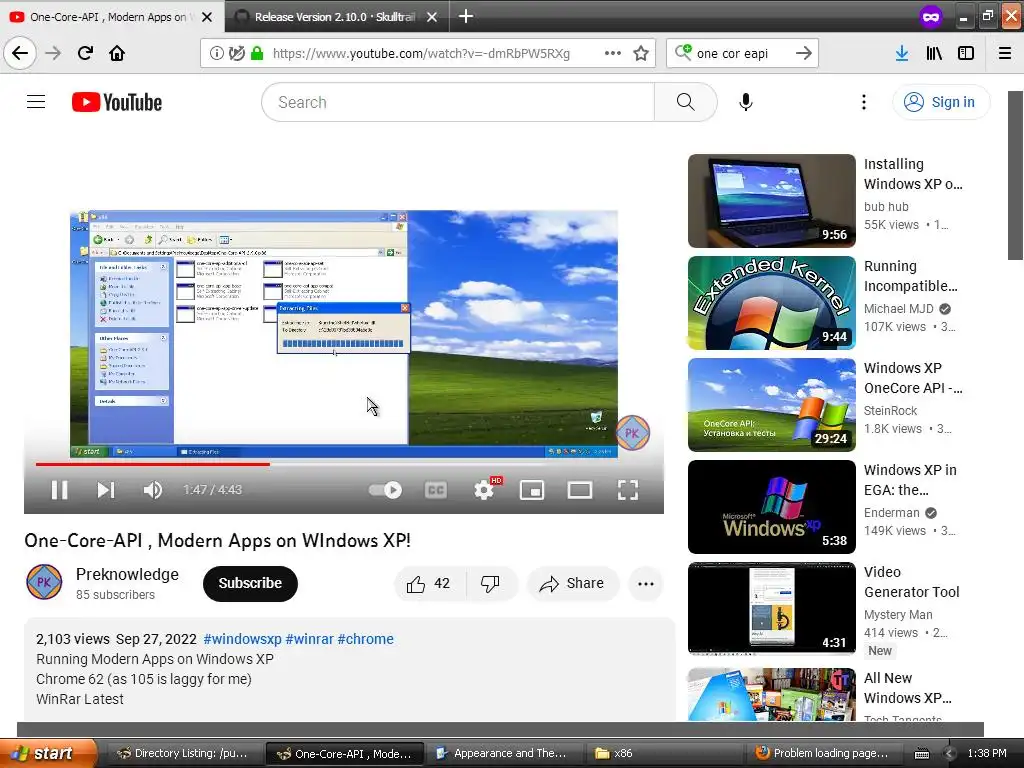Switch to Directory Listing taskbar window
The width and height of the screenshot is (1024, 768).
tap(182, 753)
